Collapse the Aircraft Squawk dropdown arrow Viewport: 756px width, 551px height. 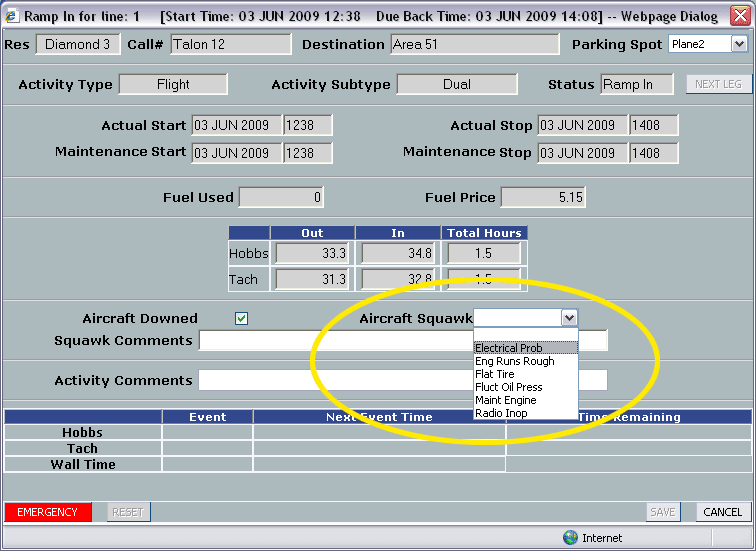point(569,318)
